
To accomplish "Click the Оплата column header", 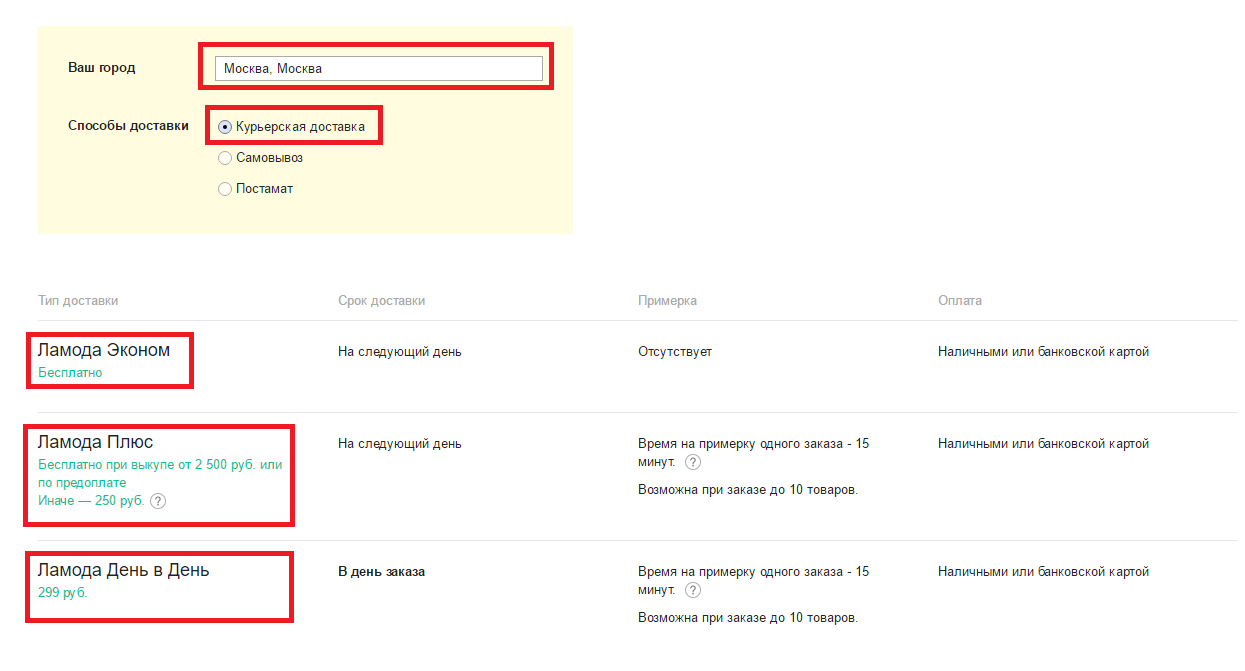I will pyautogui.click(x=960, y=300).
